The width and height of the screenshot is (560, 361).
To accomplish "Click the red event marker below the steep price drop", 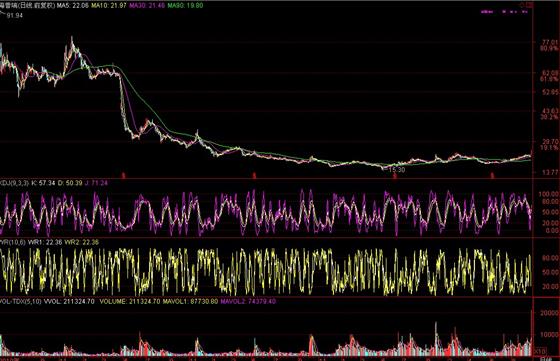I will (124, 175).
